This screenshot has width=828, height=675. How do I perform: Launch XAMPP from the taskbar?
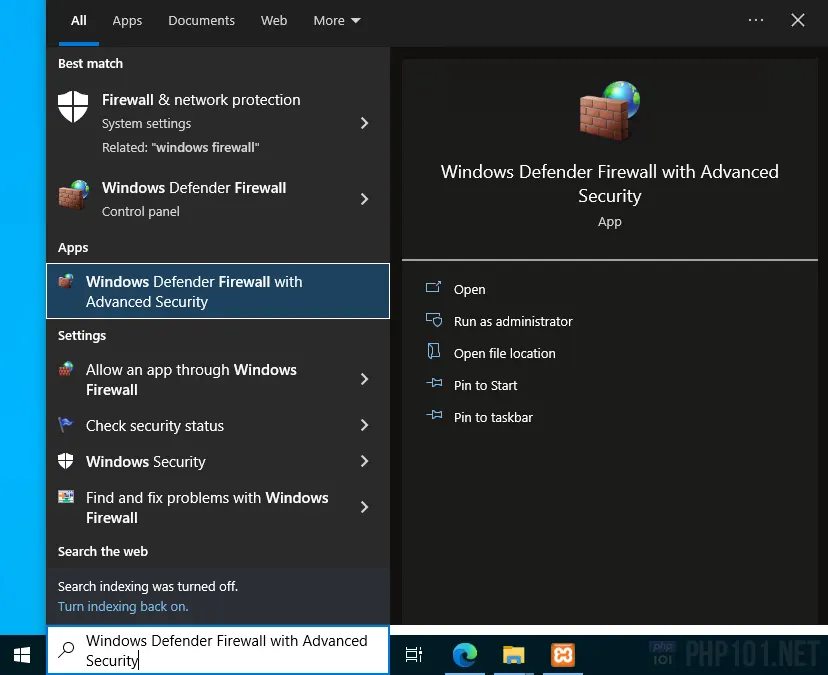(563, 655)
